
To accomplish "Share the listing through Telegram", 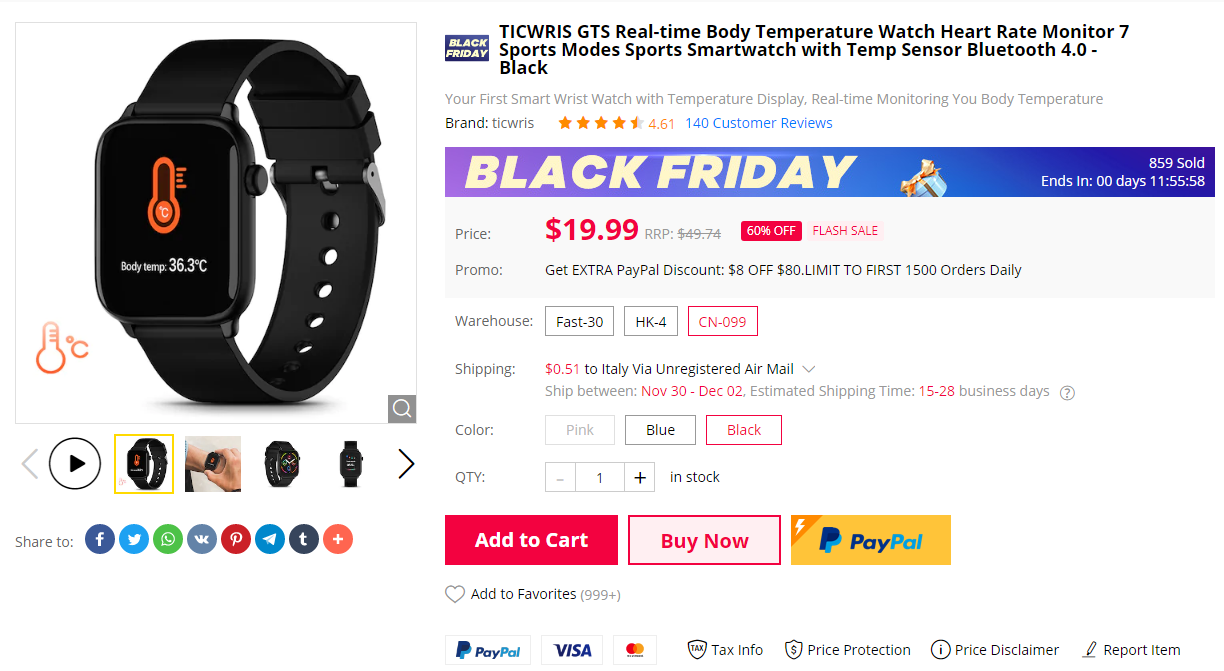I will 270,539.
